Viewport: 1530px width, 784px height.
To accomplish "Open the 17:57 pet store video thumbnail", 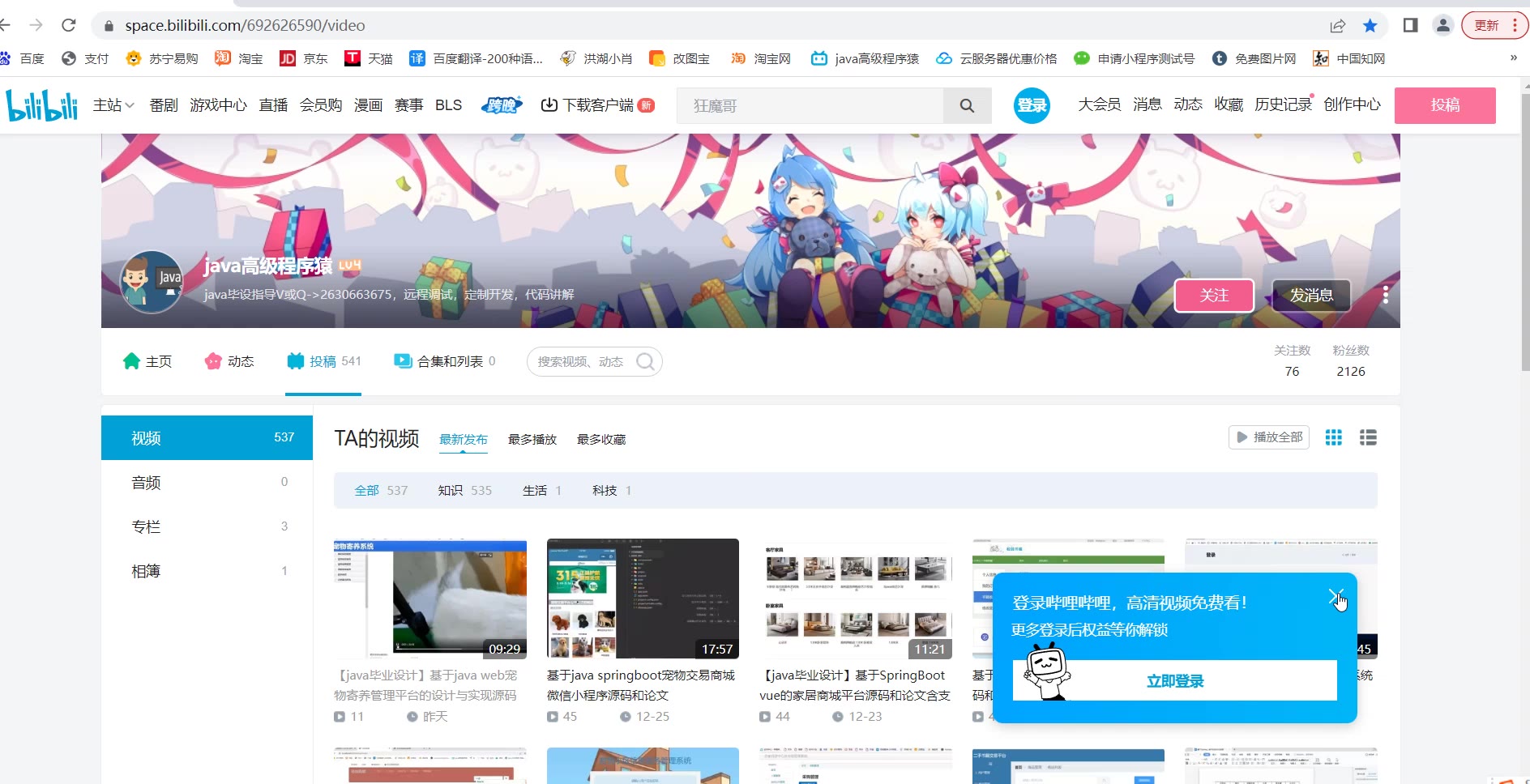I will click(x=643, y=599).
